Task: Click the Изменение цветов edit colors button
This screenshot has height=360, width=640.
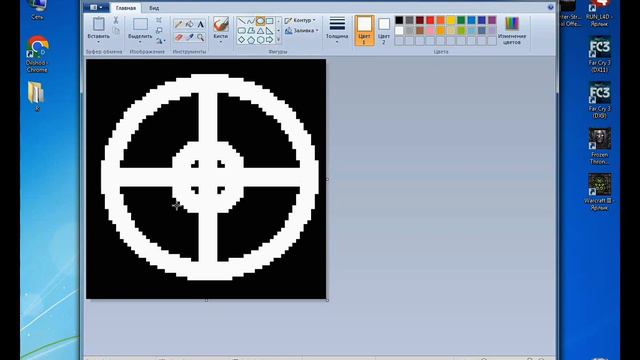Action: point(512,31)
